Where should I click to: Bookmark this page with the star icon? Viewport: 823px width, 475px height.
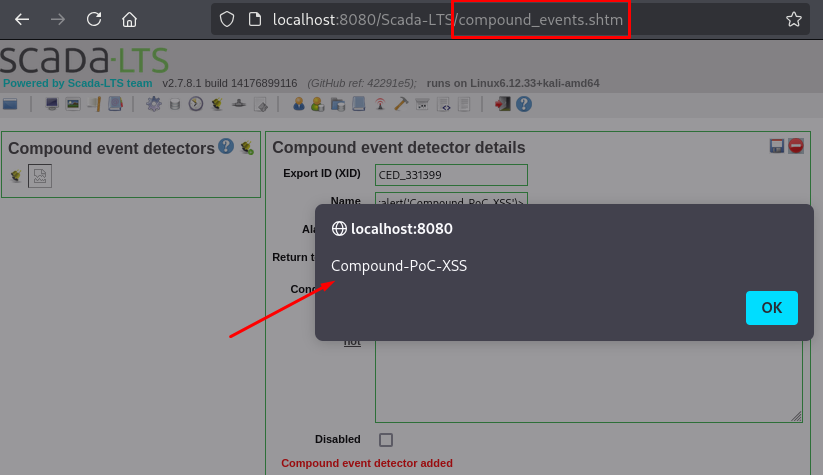pos(794,19)
